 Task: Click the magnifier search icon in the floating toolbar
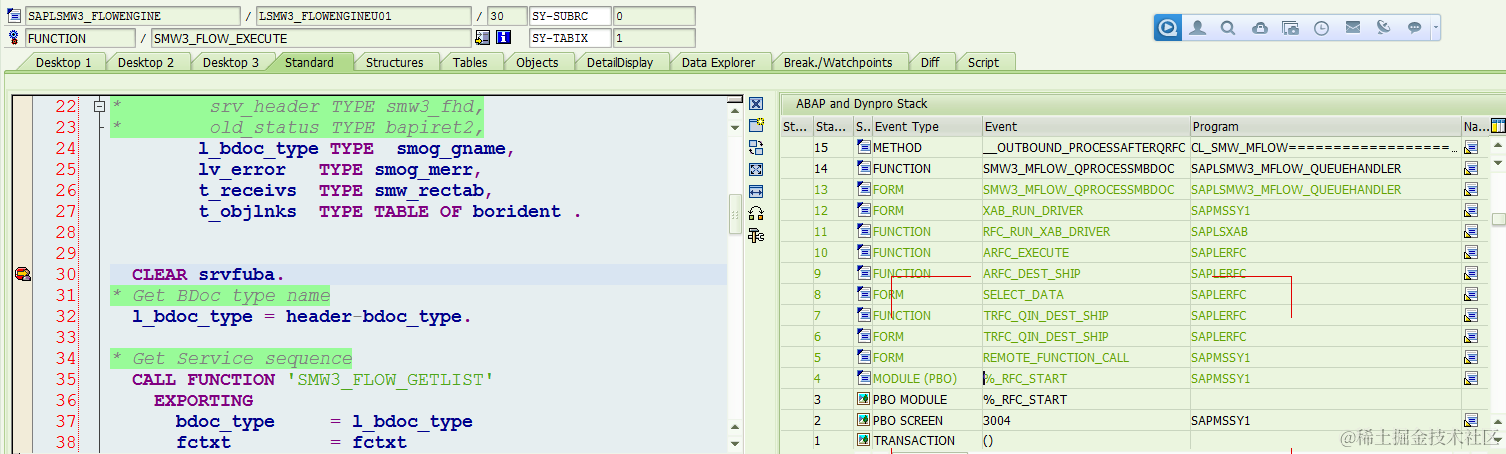click(1228, 28)
